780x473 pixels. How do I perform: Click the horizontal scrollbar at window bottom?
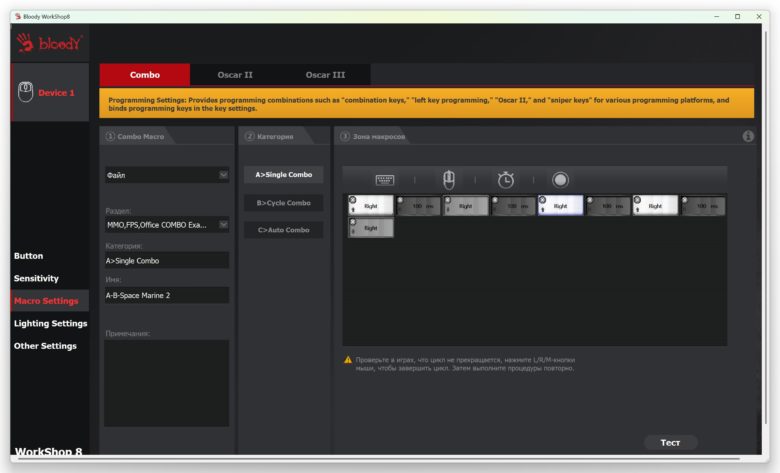tap(378, 458)
